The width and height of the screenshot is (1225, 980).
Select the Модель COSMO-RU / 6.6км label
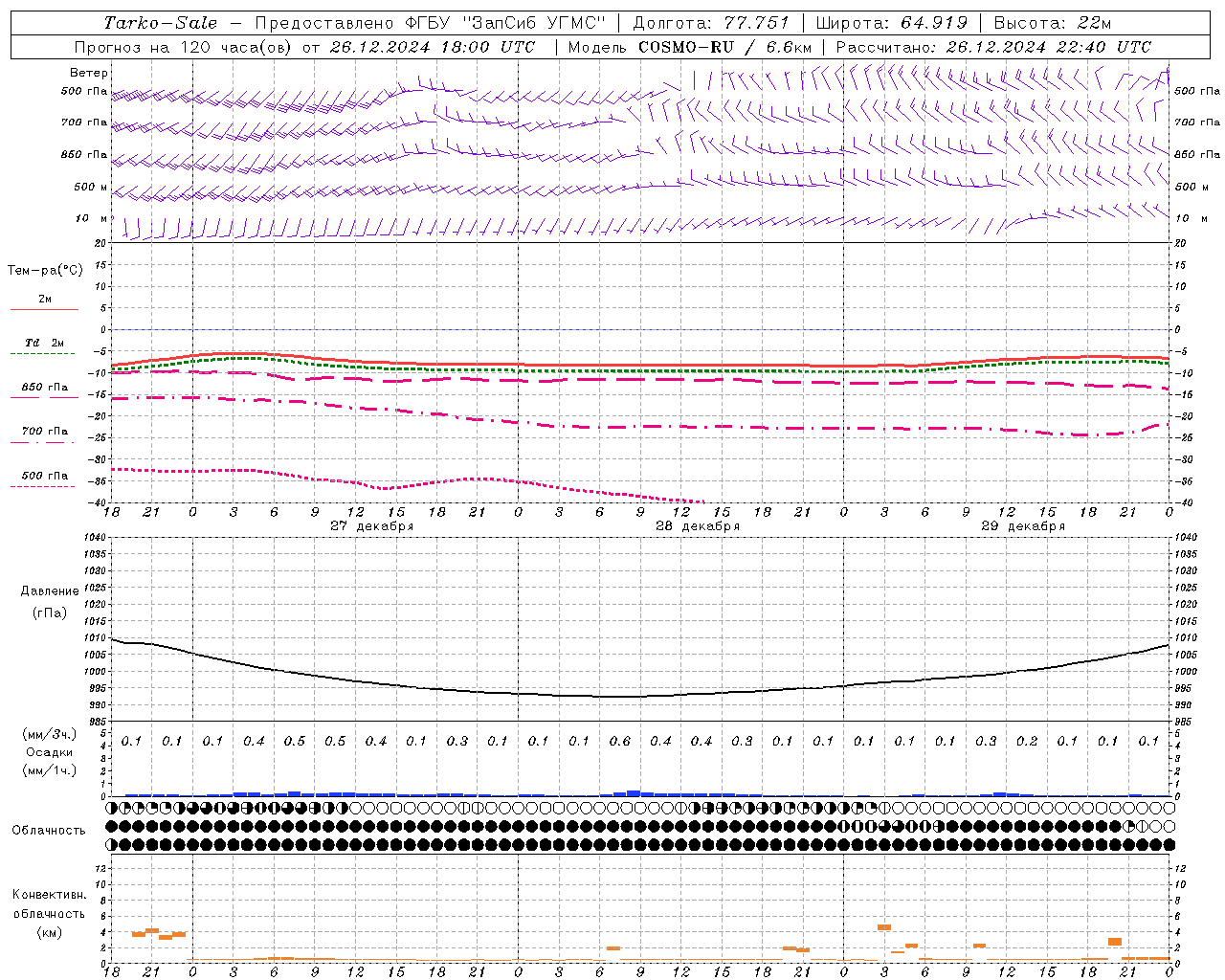690,47
